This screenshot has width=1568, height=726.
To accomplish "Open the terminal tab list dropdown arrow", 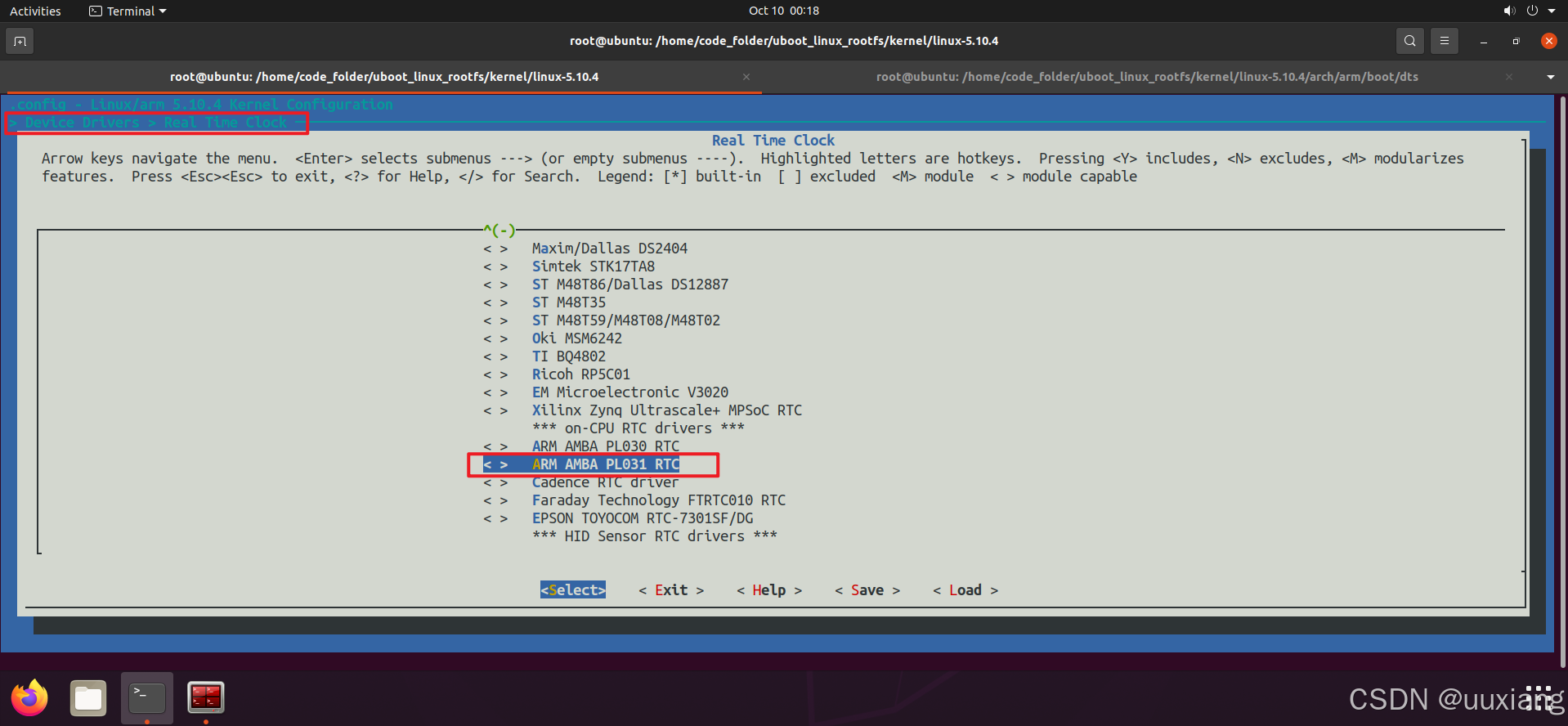I will point(1551,77).
